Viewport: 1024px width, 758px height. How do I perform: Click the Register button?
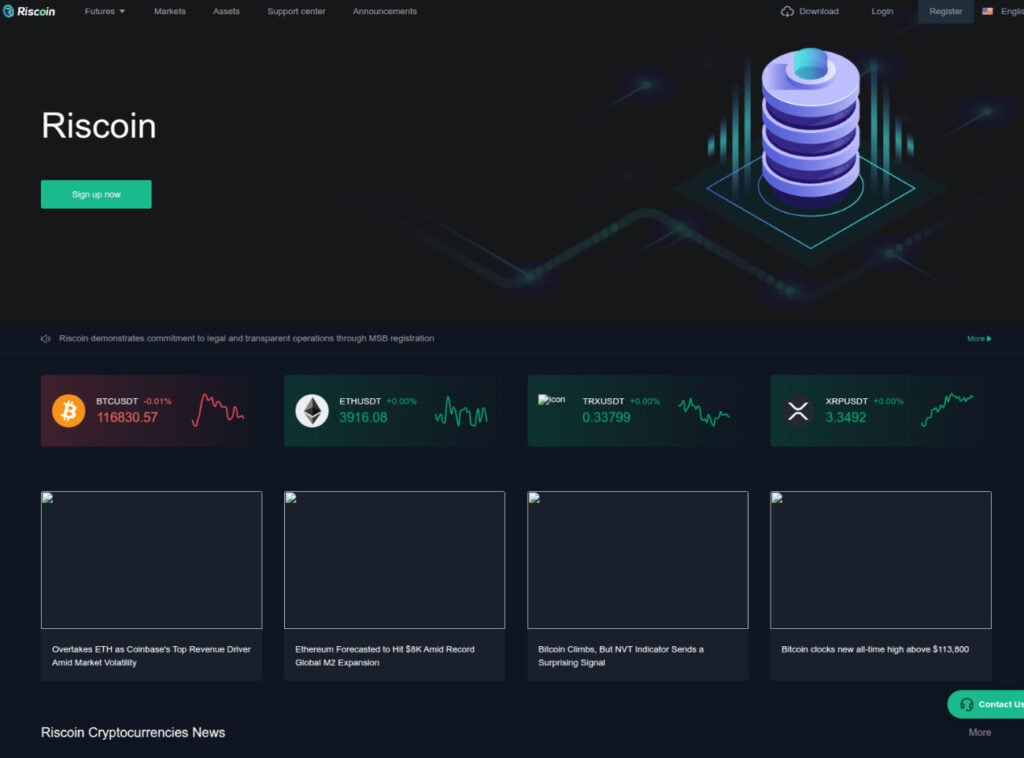[944, 11]
